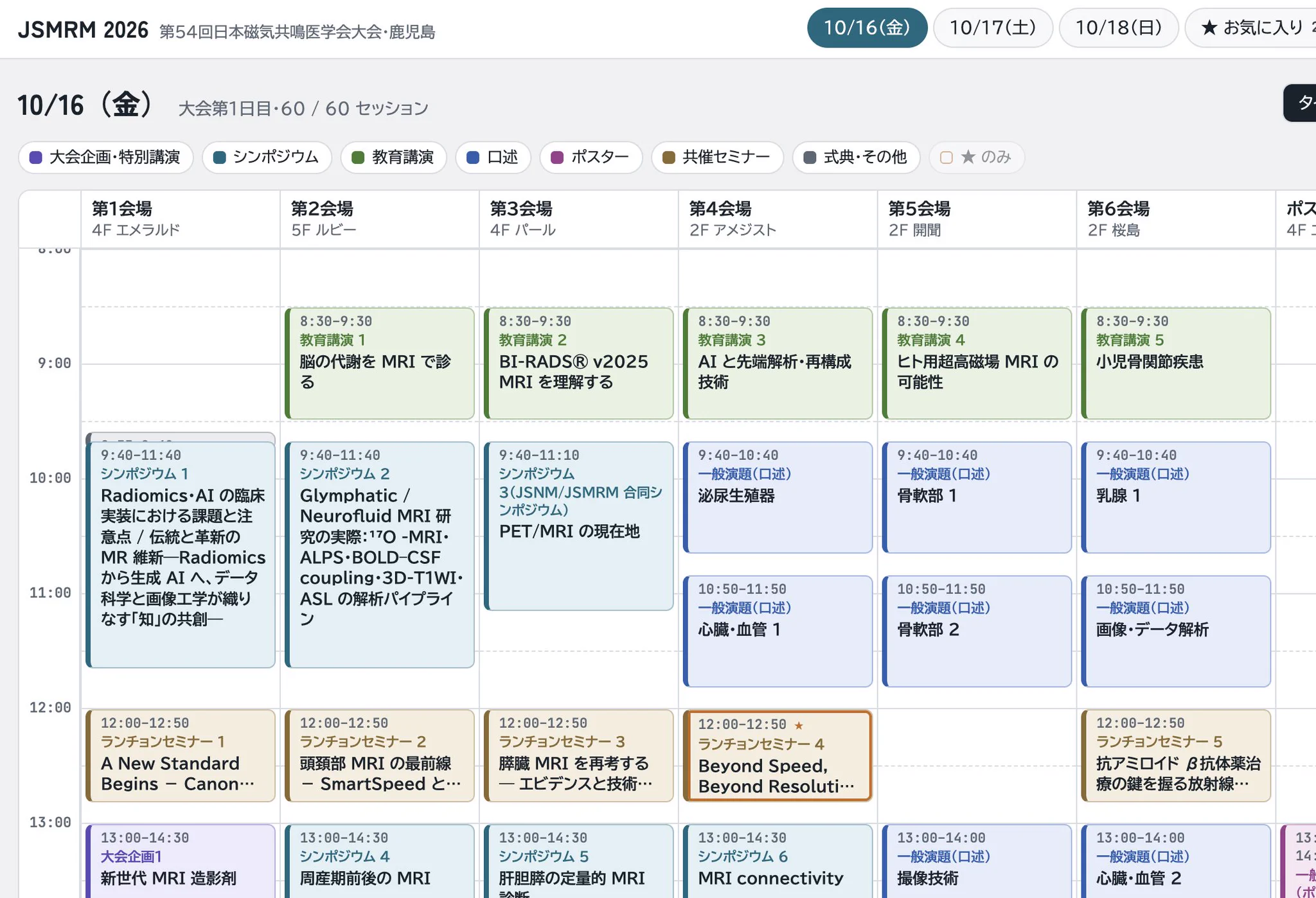The image size is (1316, 898).
Task: Open シンポジウム 4 周産期前後の MRI
Action: coord(380,861)
